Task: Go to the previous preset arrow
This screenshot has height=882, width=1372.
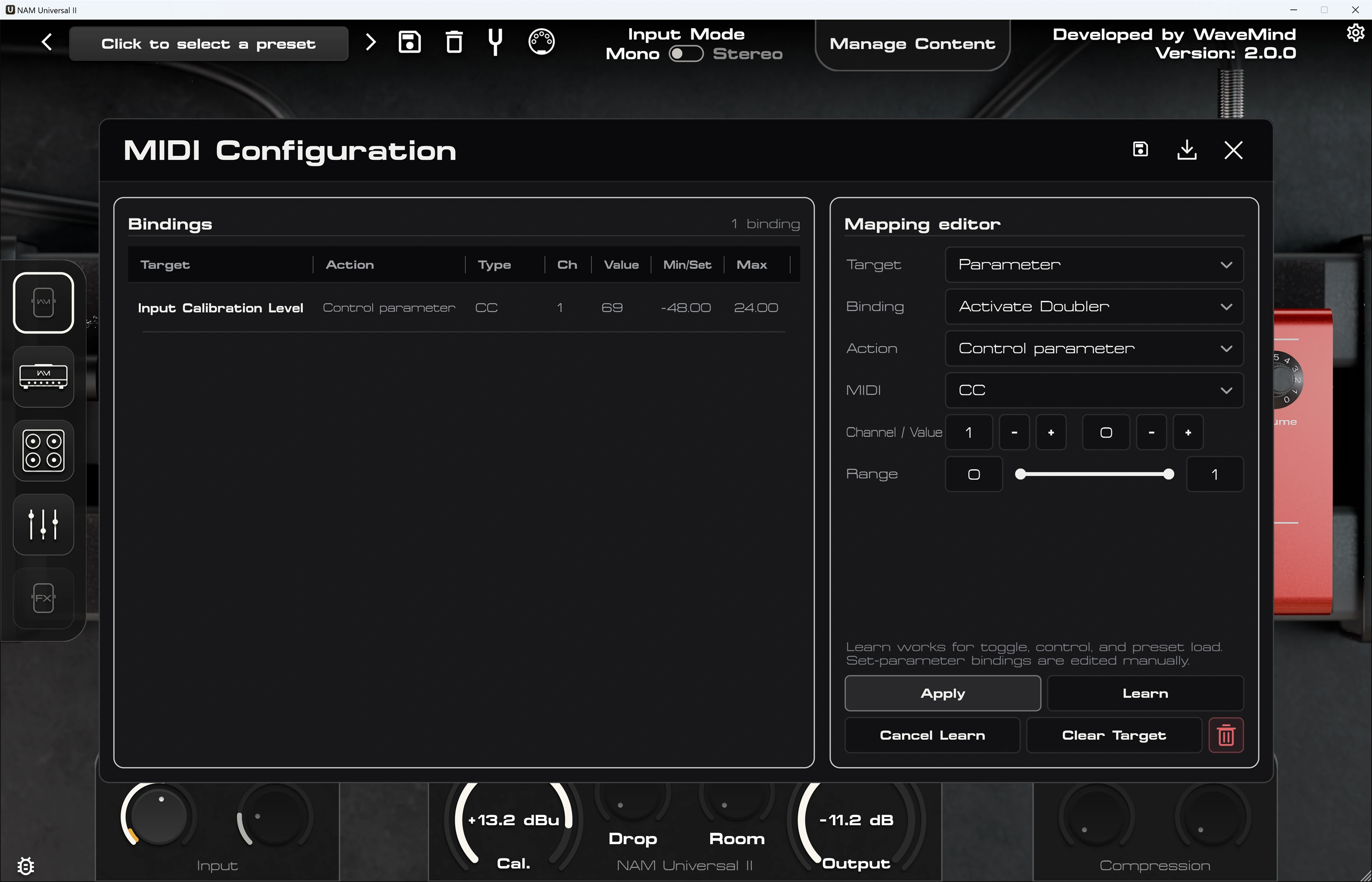Action: pyautogui.click(x=47, y=42)
